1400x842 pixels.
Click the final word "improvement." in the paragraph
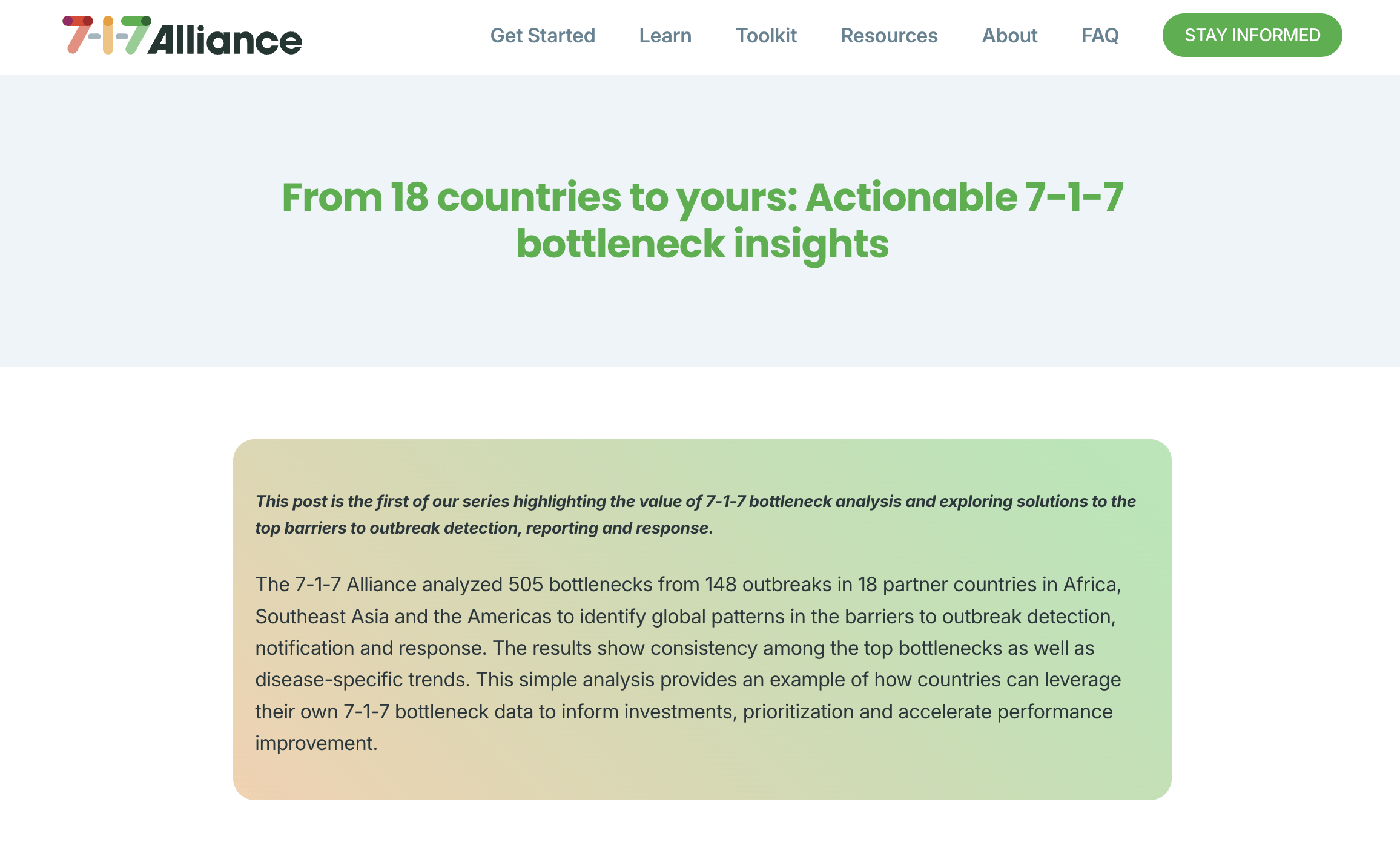(316, 743)
